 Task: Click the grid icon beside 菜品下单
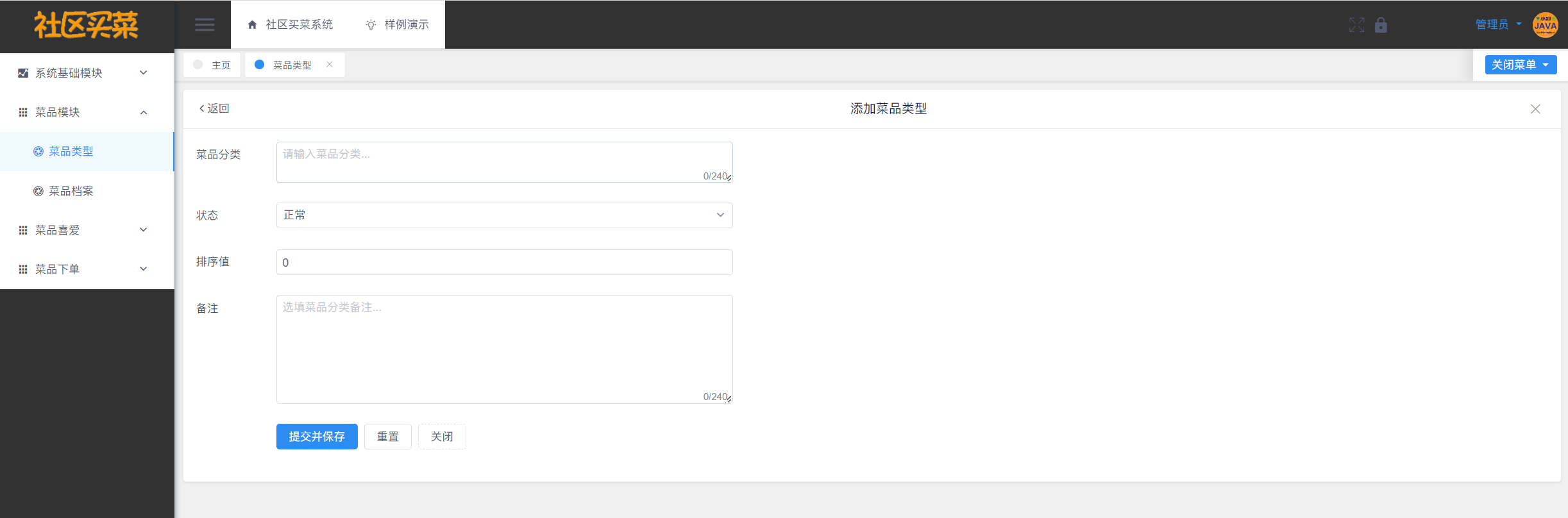click(23, 269)
